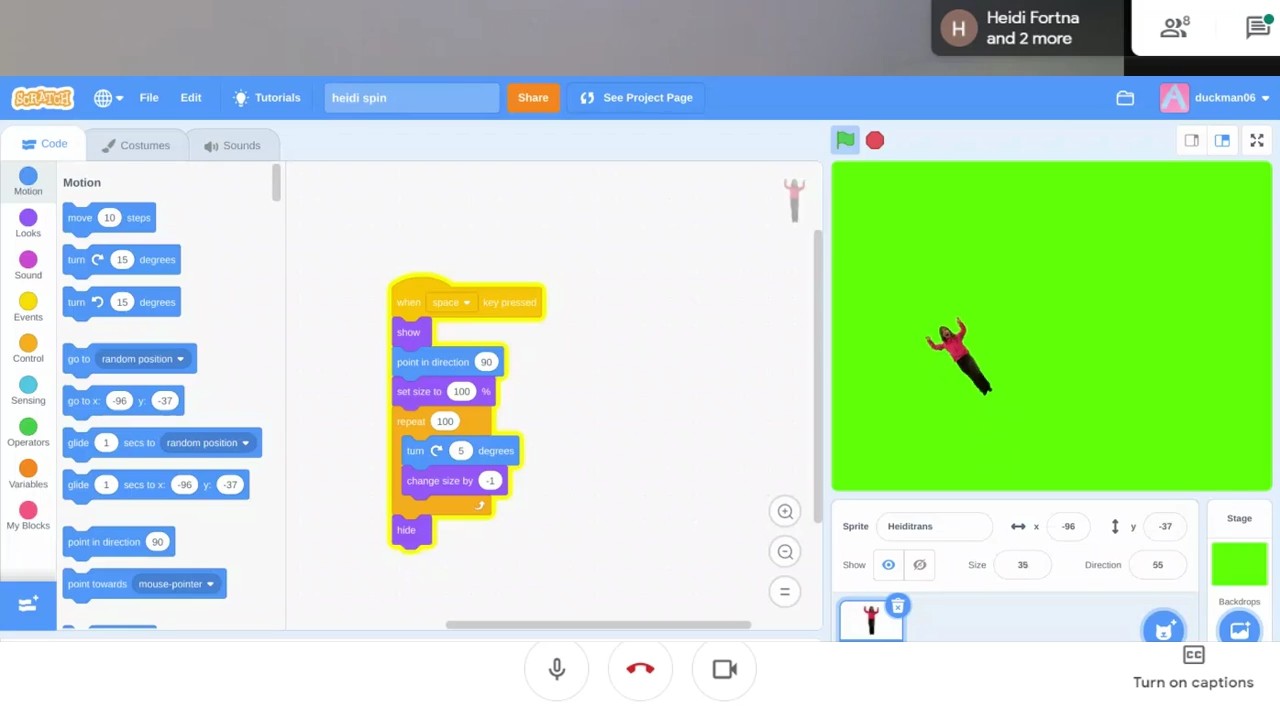Zoom in on the code workspace
This screenshot has width=1280, height=720.
coord(785,511)
